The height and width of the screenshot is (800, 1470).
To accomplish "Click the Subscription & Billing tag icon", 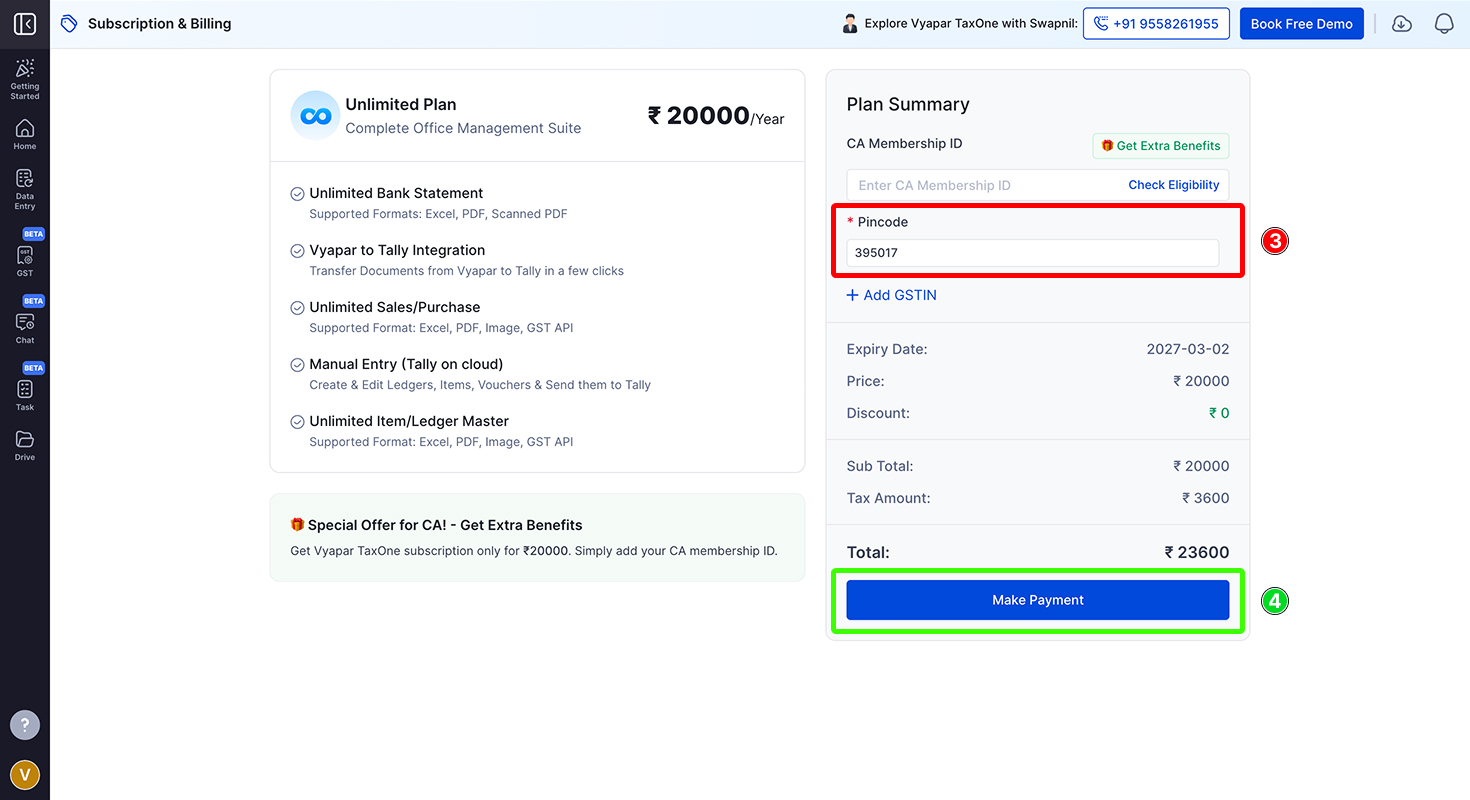I will click(x=69, y=24).
